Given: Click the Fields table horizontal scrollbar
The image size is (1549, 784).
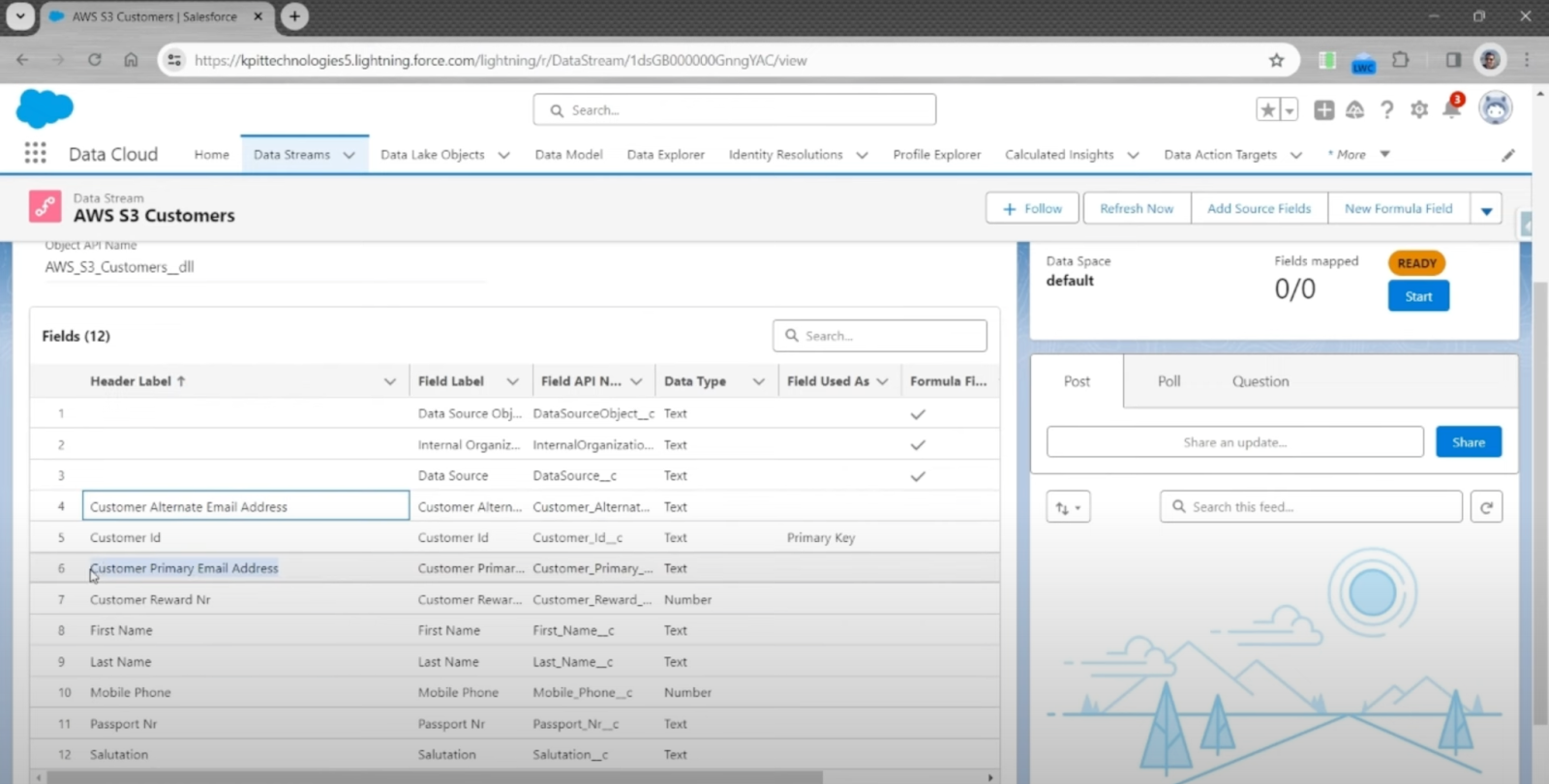Looking at the screenshot, I should point(435,777).
